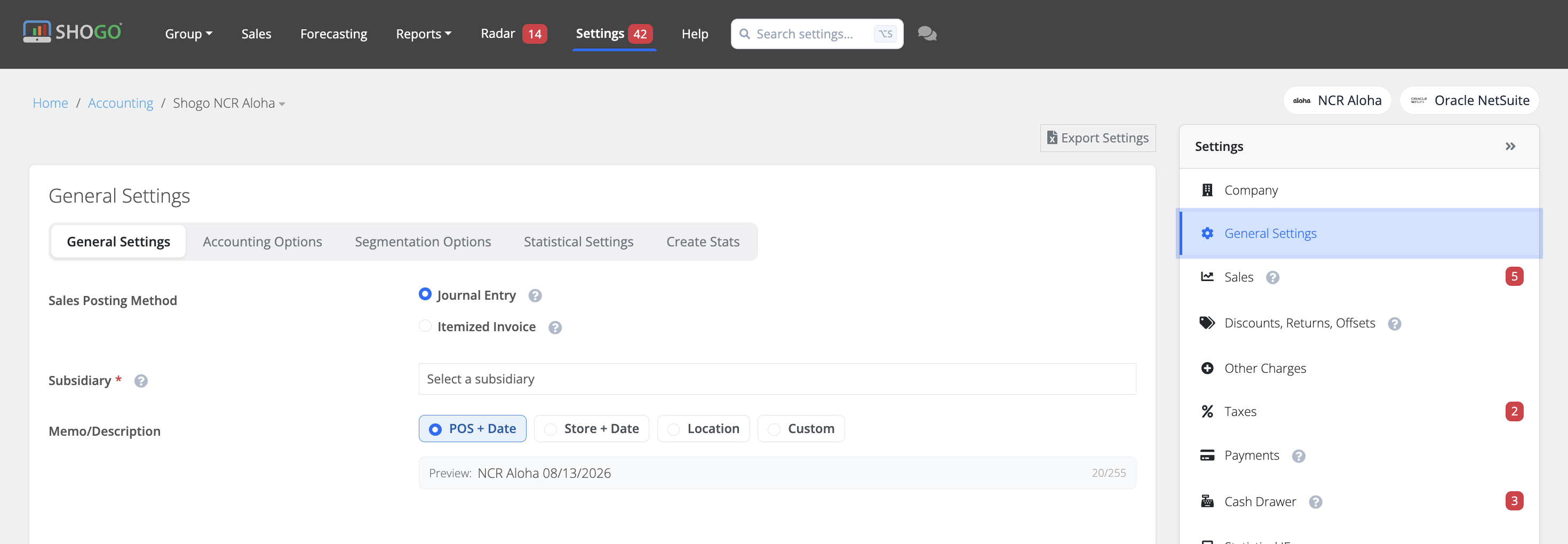Open help icon next to Cash Drawer
The height and width of the screenshot is (544, 1568).
click(1316, 502)
